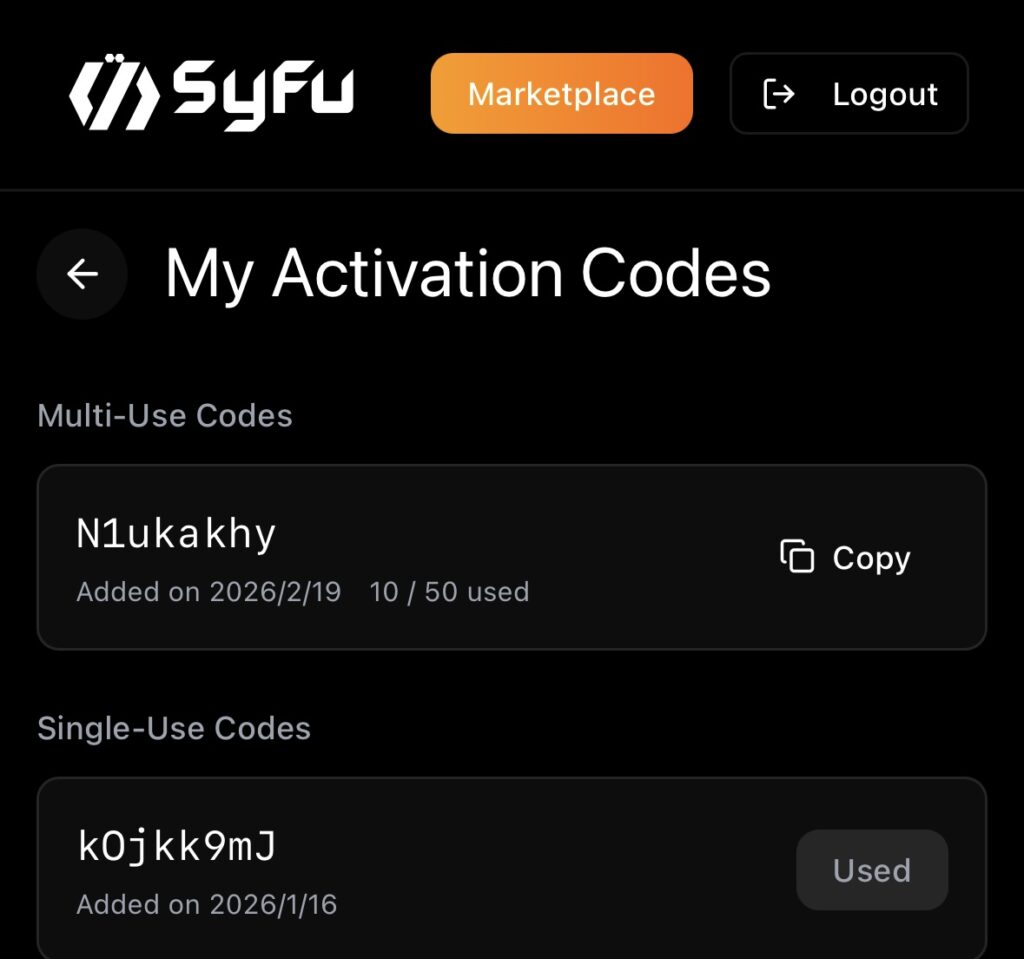Click the SyFu wordmark text
The image size is (1024, 959).
[x=264, y=93]
